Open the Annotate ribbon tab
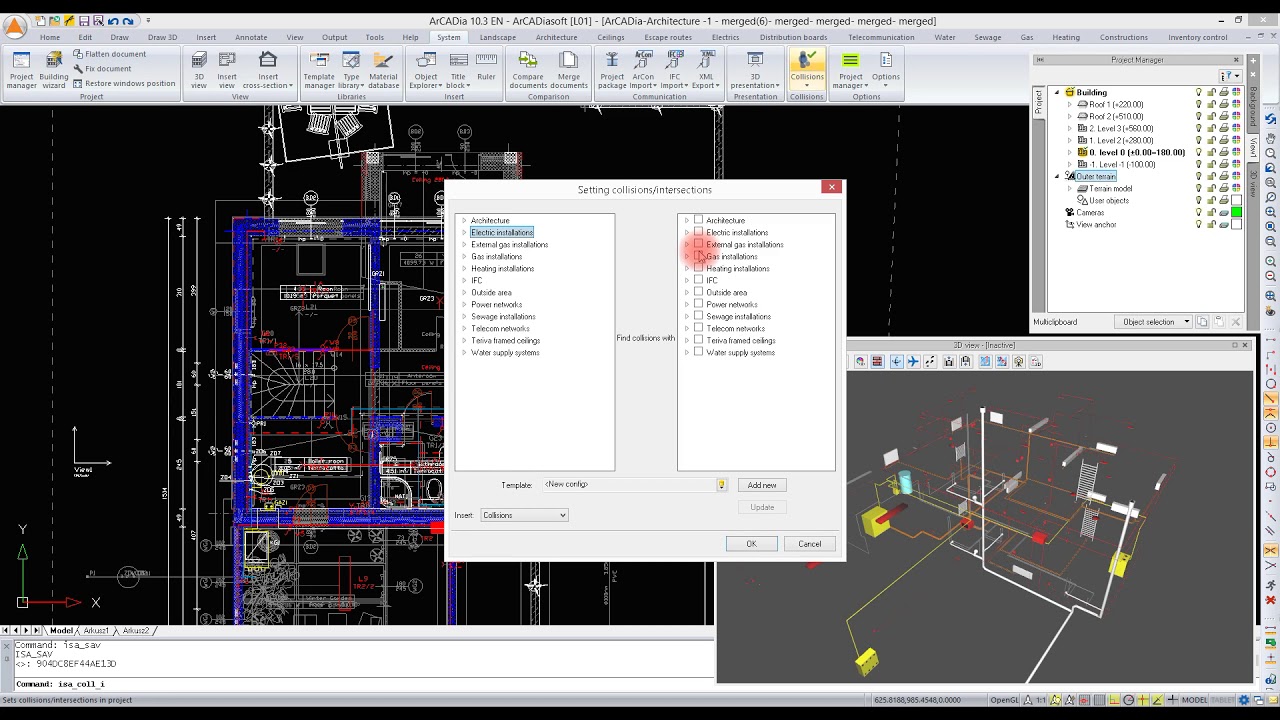The height and width of the screenshot is (720, 1280). (251, 37)
